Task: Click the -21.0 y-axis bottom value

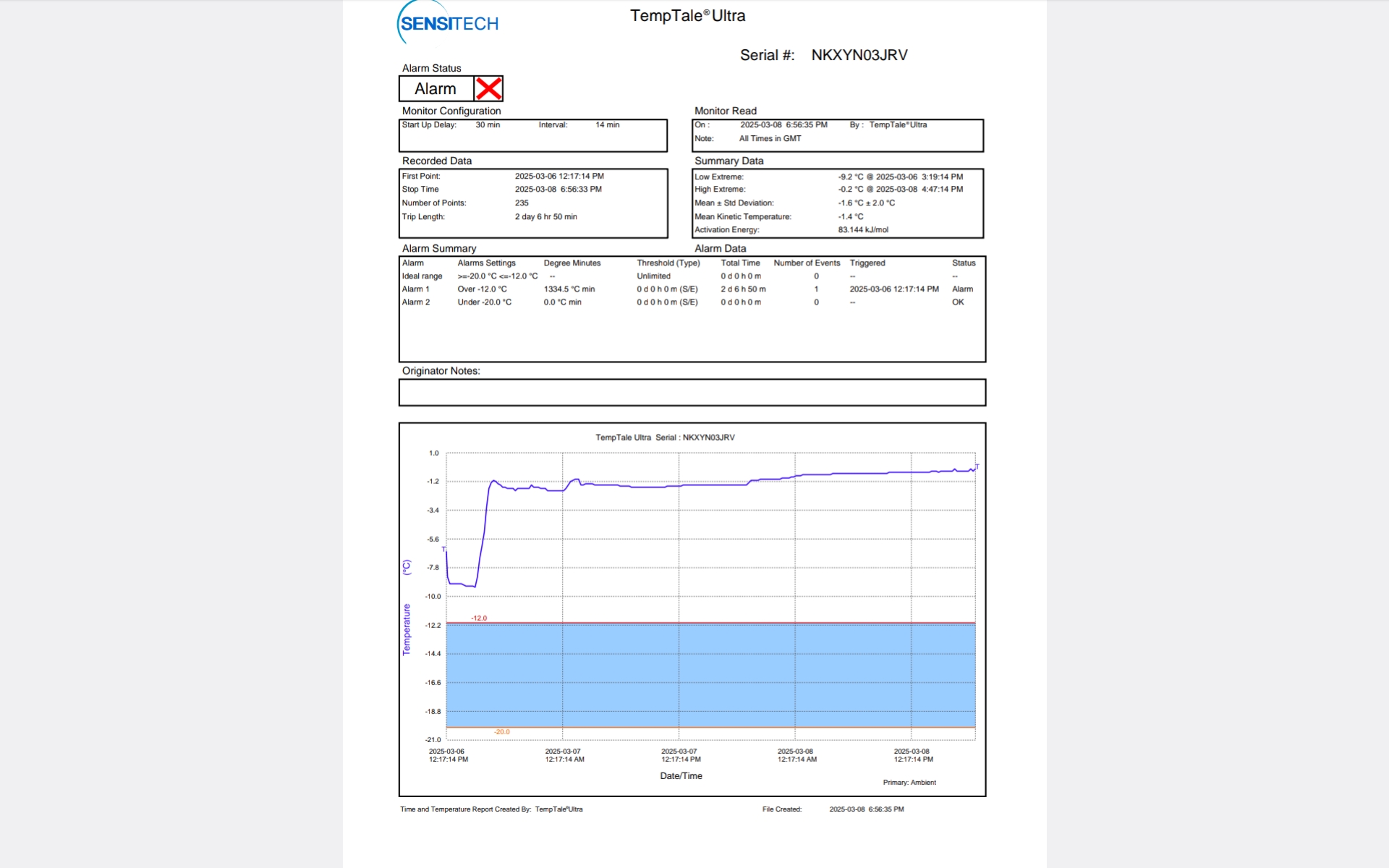Action: click(x=433, y=740)
